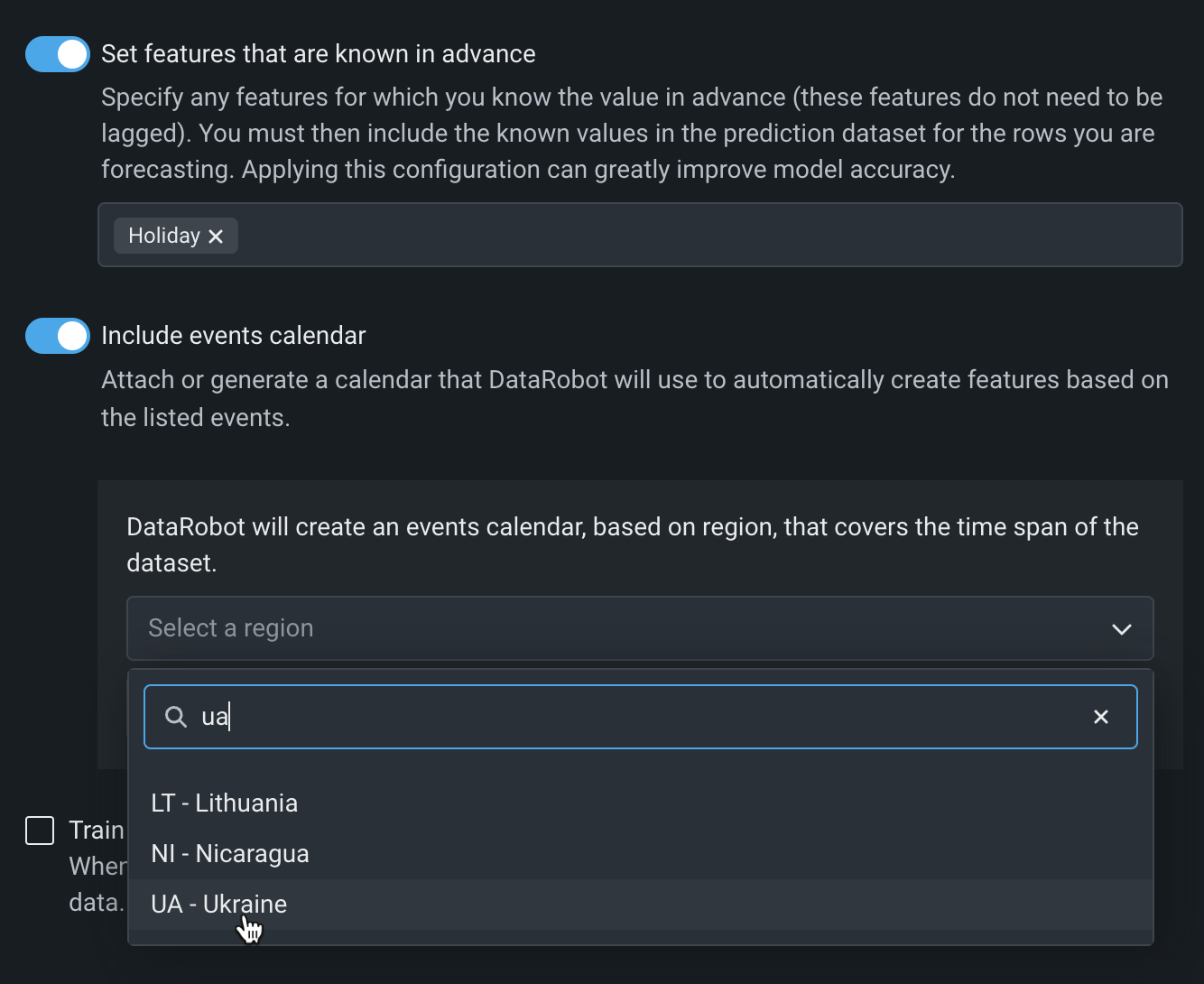Click the Holiday tag label

point(164,236)
